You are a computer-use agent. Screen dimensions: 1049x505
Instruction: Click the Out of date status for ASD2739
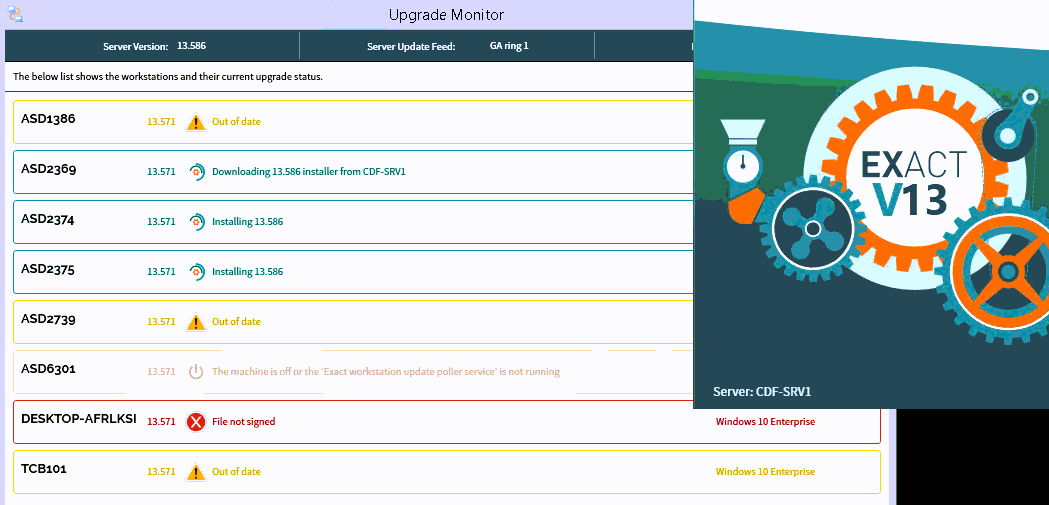[x=236, y=322]
